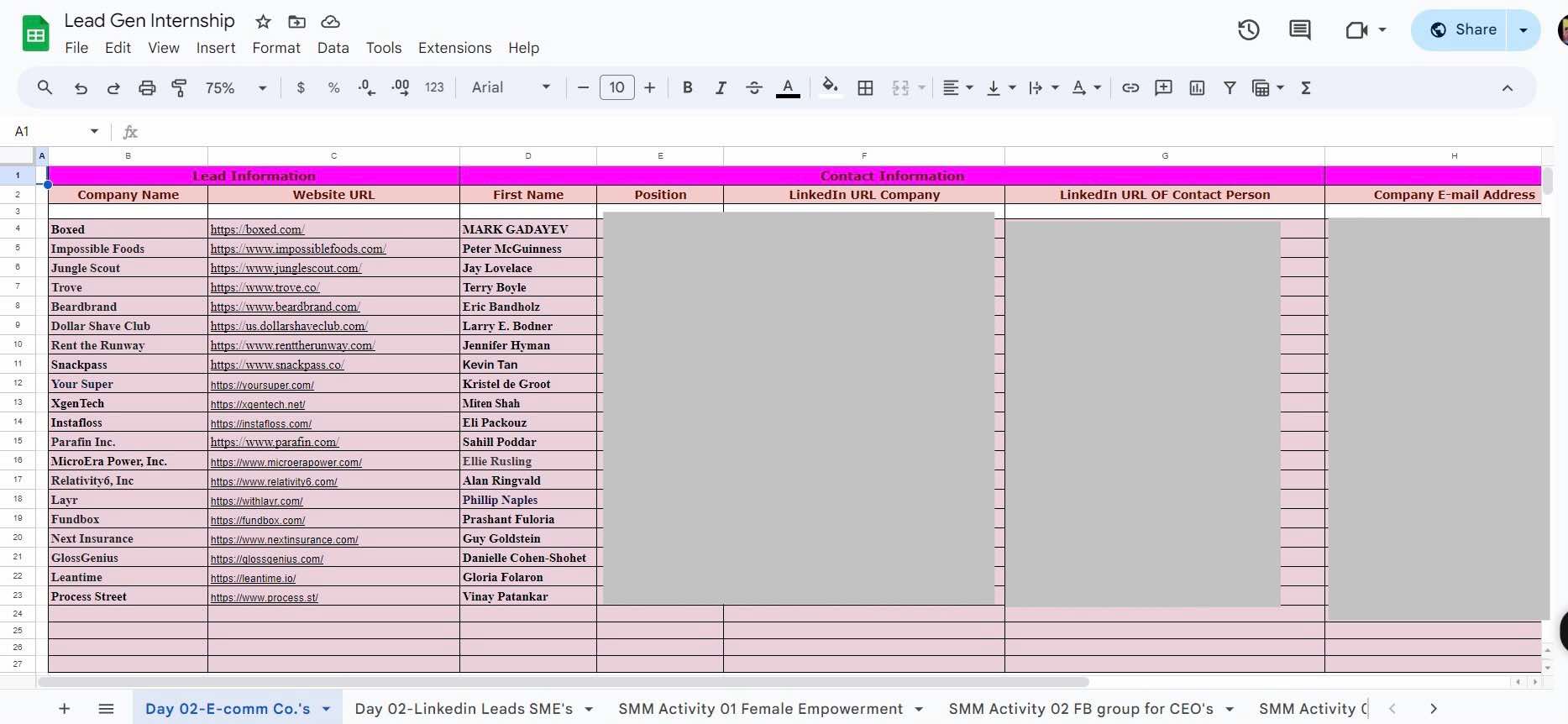Open the Data menu
This screenshot has width=1568, height=724.
click(x=333, y=48)
